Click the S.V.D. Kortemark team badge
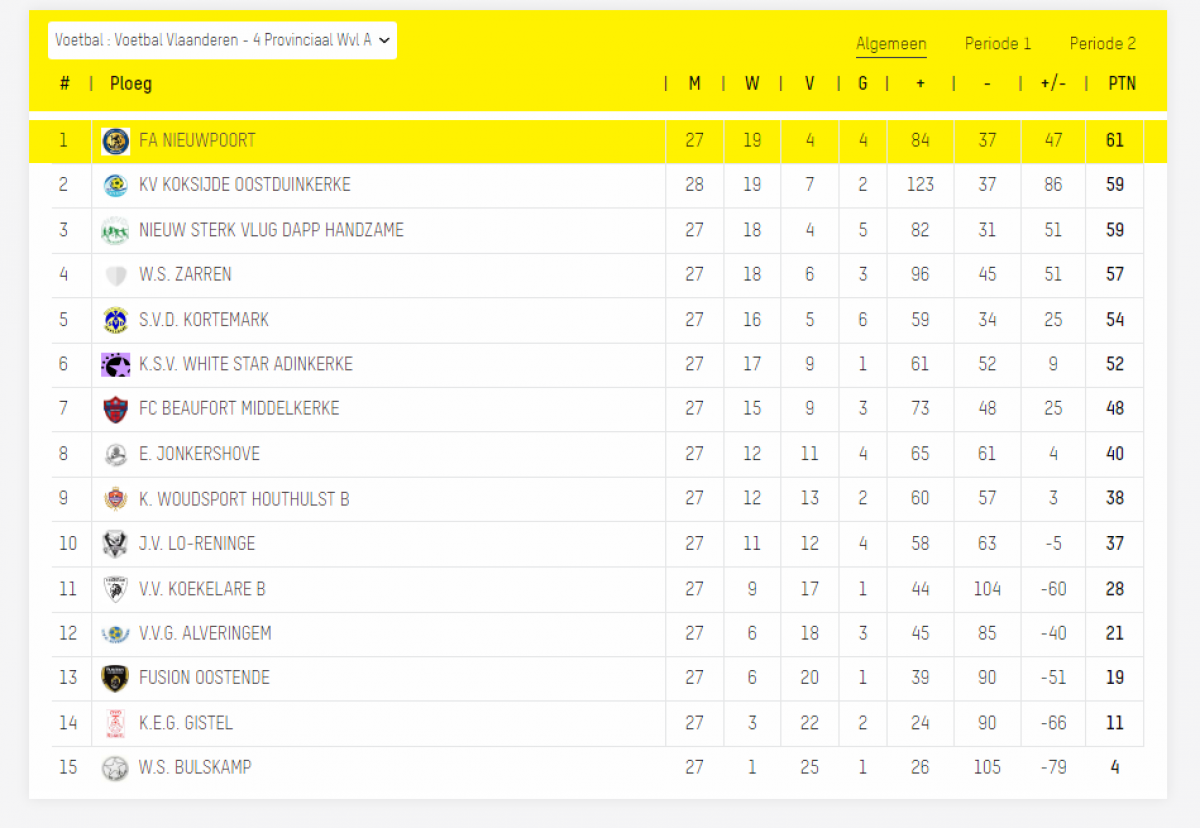The width and height of the screenshot is (1200, 828). point(116,320)
